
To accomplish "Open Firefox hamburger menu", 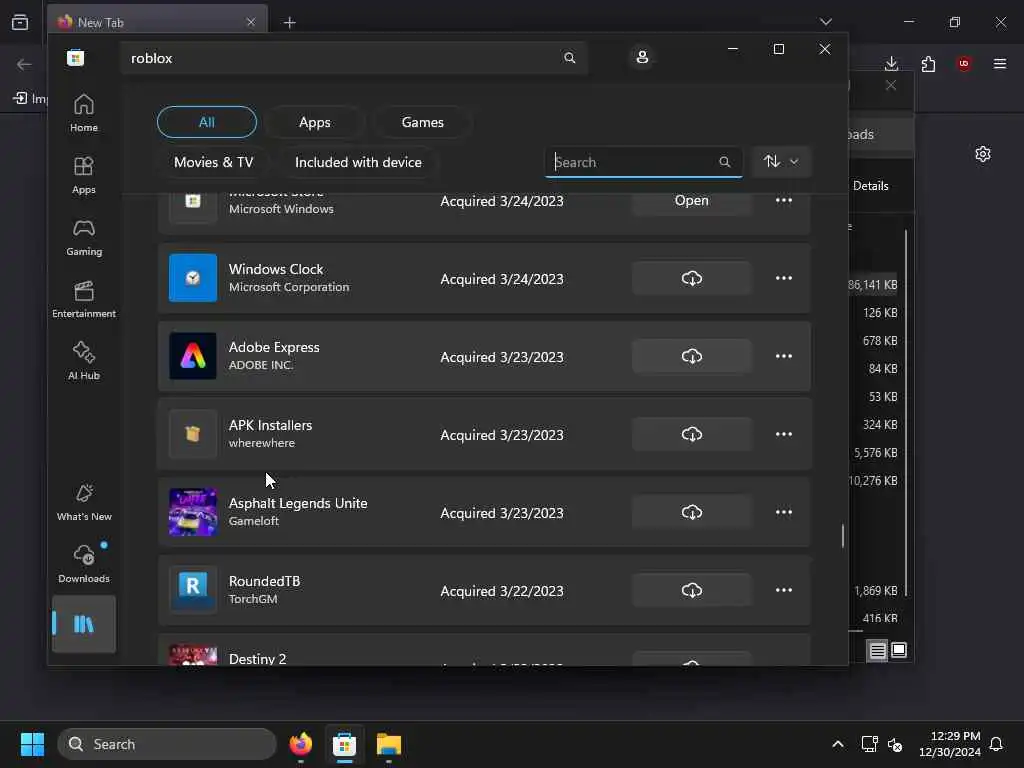I will pyautogui.click(x=1000, y=64).
